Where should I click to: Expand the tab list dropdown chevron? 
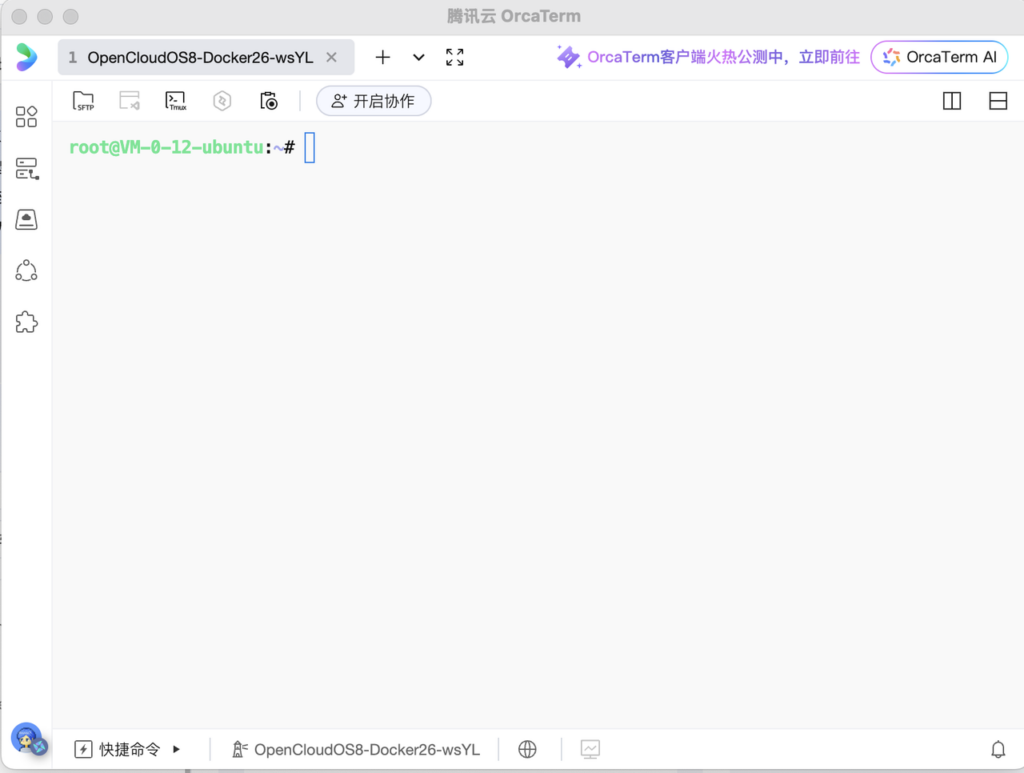point(419,57)
